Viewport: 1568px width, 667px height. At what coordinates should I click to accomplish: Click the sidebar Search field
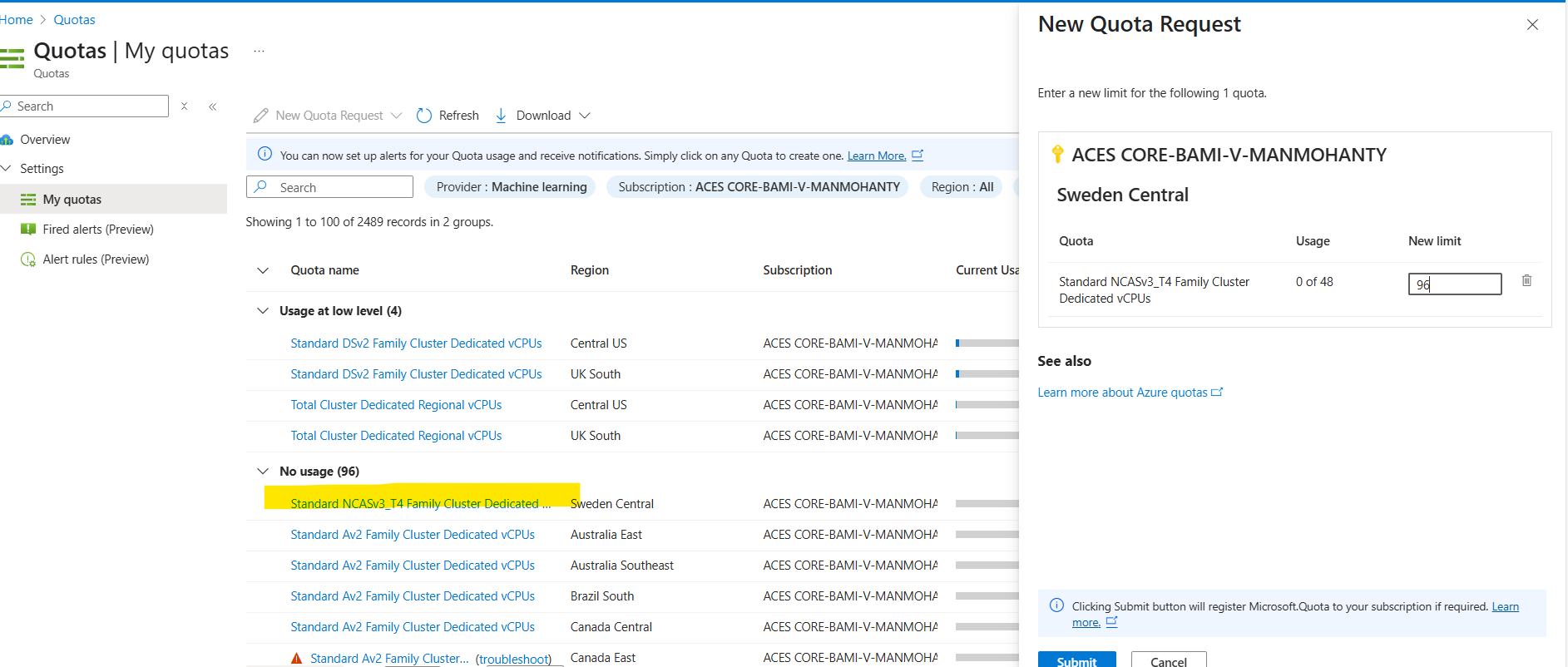coord(84,106)
